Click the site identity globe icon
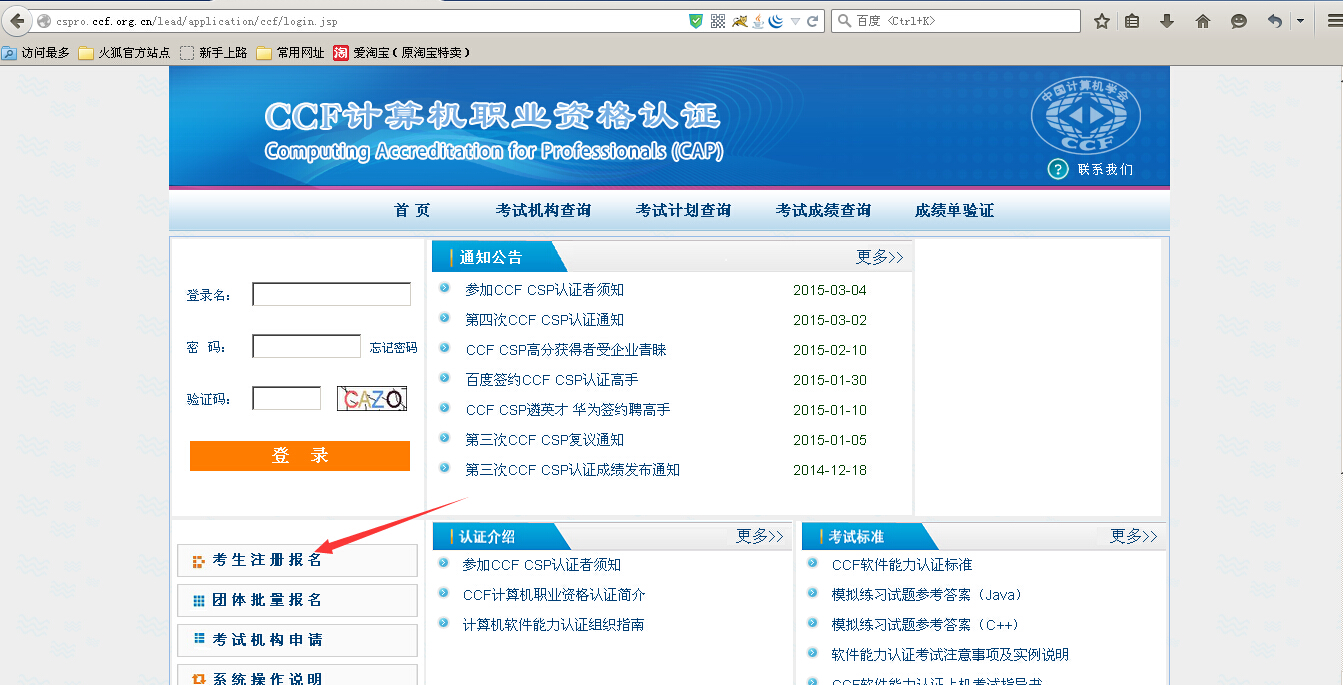The image size is (1343, 685). tap(43, 21)
